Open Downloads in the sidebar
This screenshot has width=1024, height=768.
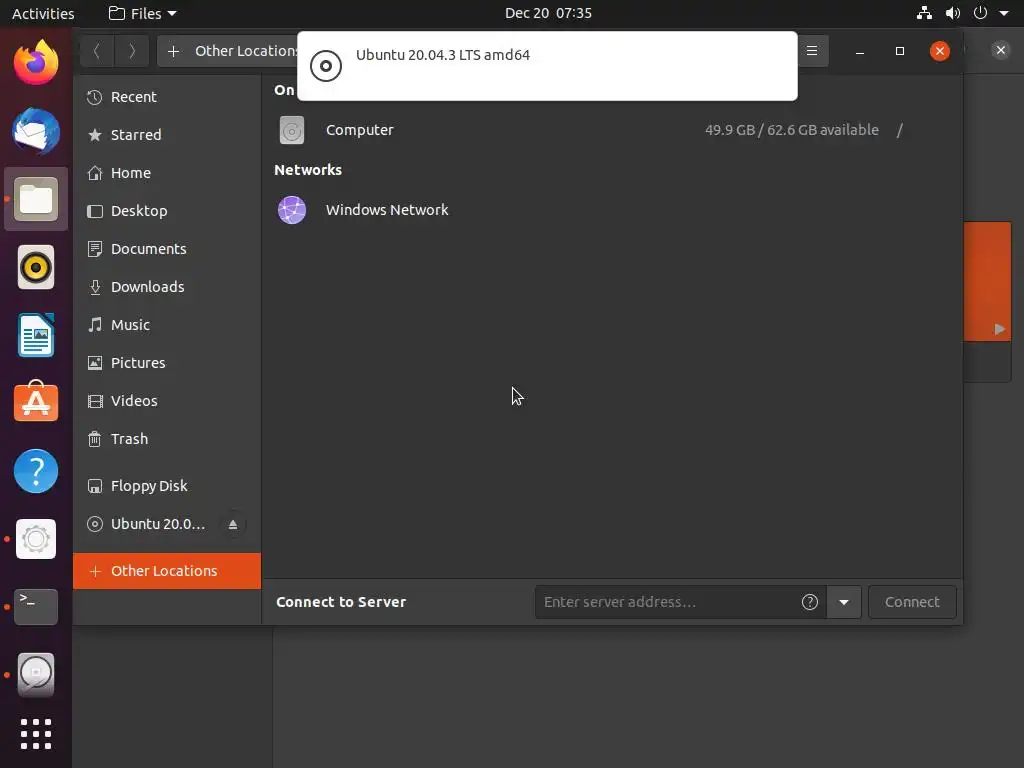click(167, 287)
